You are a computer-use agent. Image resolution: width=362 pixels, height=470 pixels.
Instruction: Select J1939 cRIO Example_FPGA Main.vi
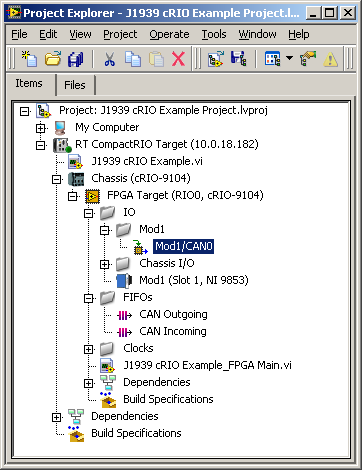pos(207,365)
